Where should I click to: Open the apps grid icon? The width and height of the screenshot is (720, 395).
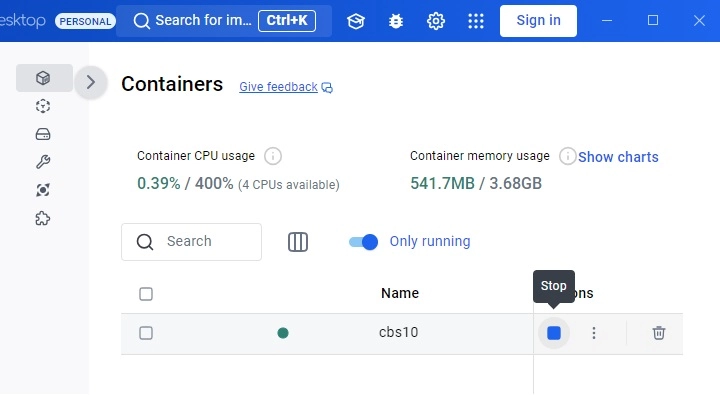click(476, 21)
